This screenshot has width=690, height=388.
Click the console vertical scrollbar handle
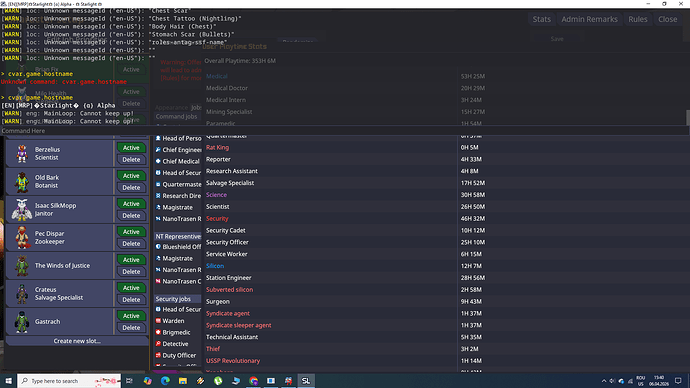(688, 117)
